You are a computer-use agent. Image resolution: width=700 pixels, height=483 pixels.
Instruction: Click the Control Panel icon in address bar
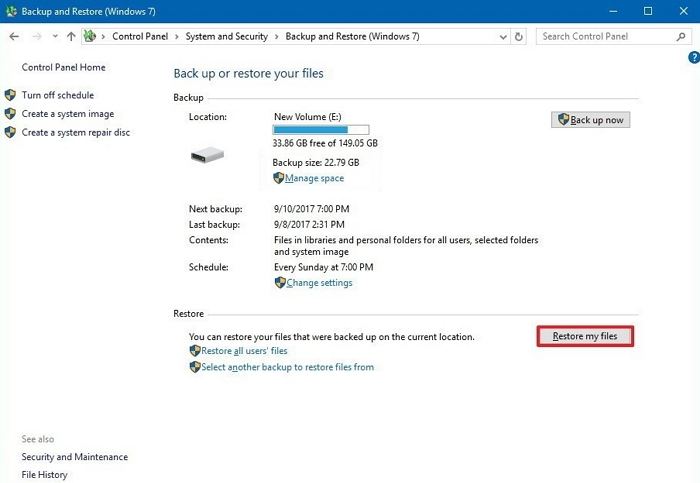[90, 36]
